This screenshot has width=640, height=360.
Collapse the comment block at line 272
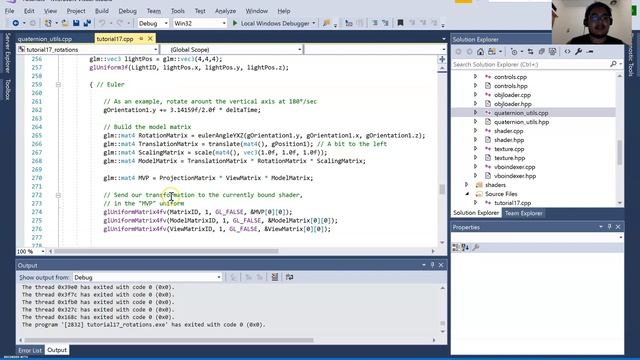(58, 195)
